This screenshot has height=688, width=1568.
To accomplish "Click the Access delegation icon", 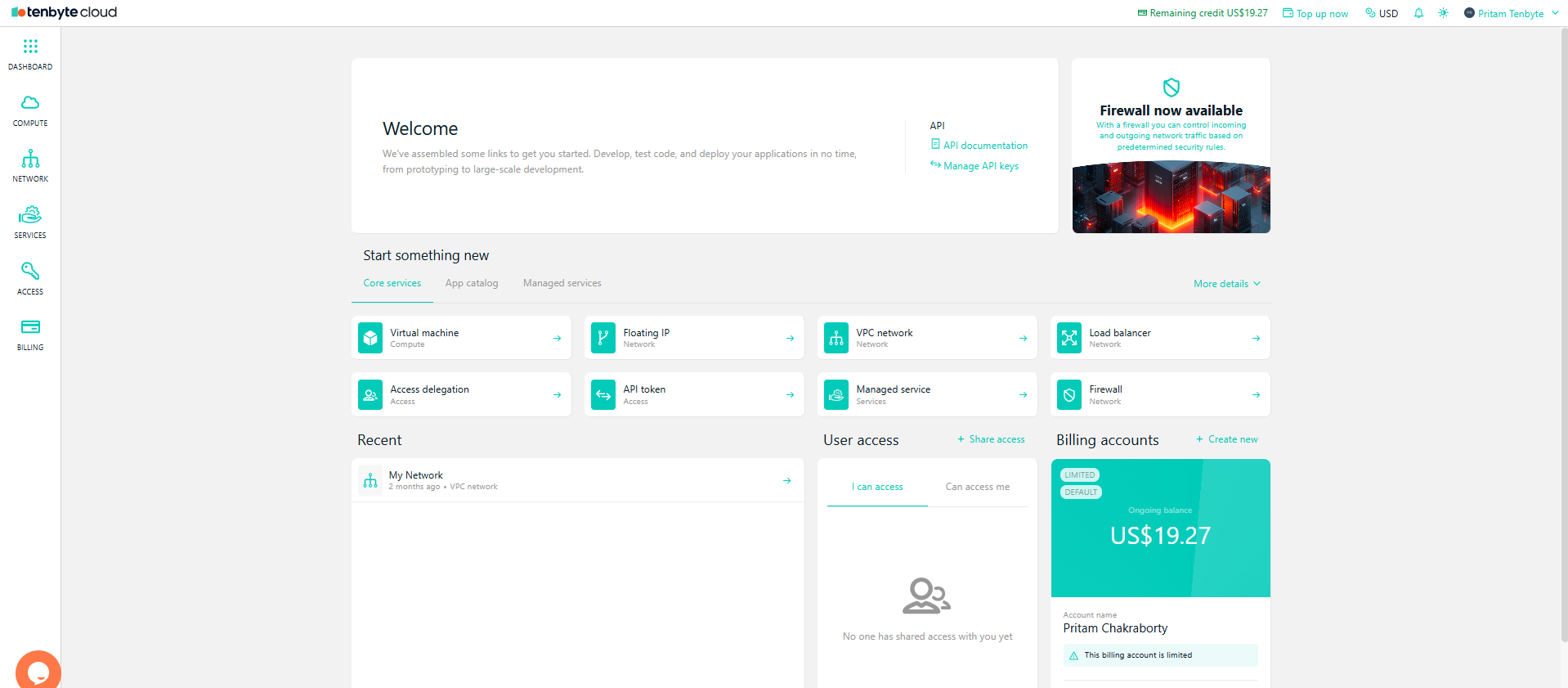I will pyautogui.click(x=370, y=394).
